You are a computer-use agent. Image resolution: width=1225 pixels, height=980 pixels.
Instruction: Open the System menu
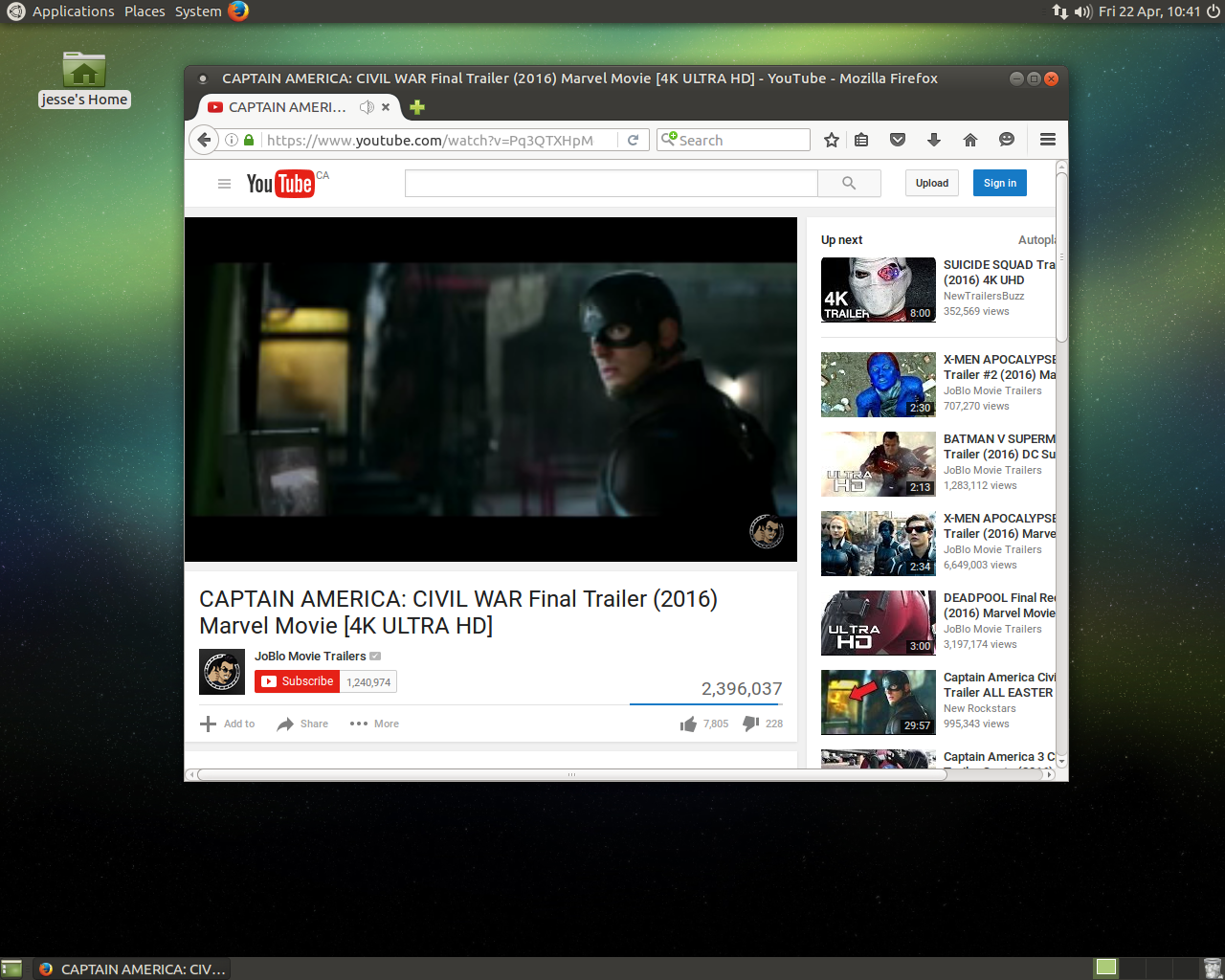tap(198, 11)
